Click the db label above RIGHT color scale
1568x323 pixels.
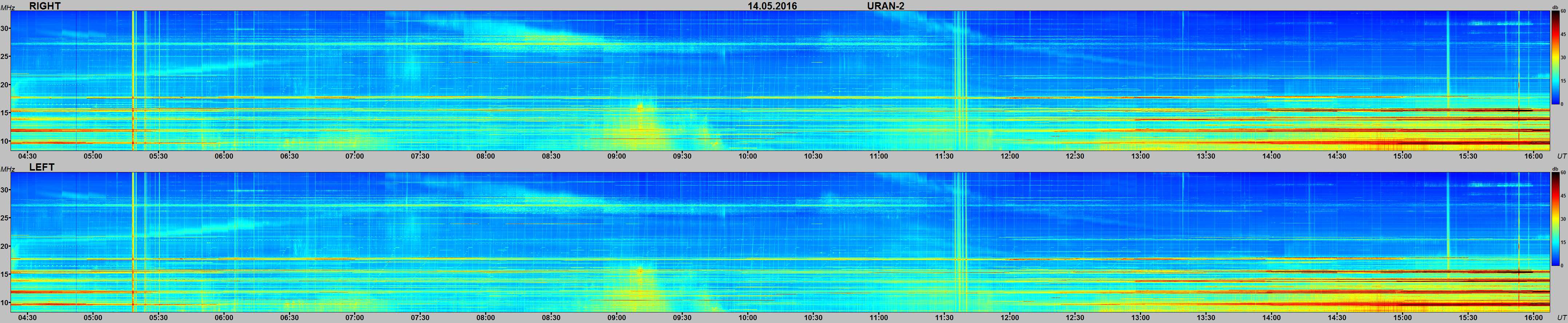[x=1555, y=7]
